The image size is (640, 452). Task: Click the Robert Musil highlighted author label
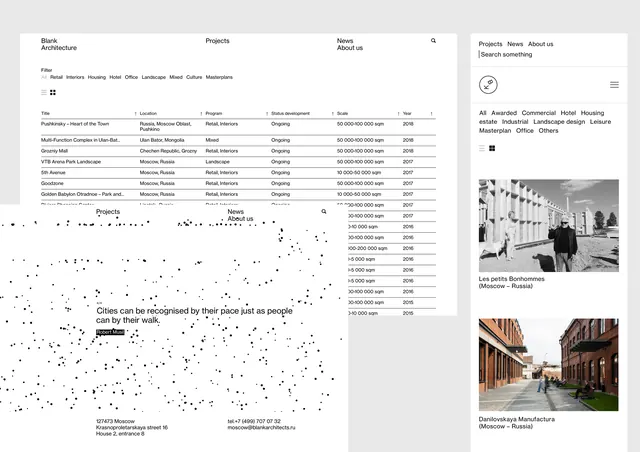pos(110,332)
